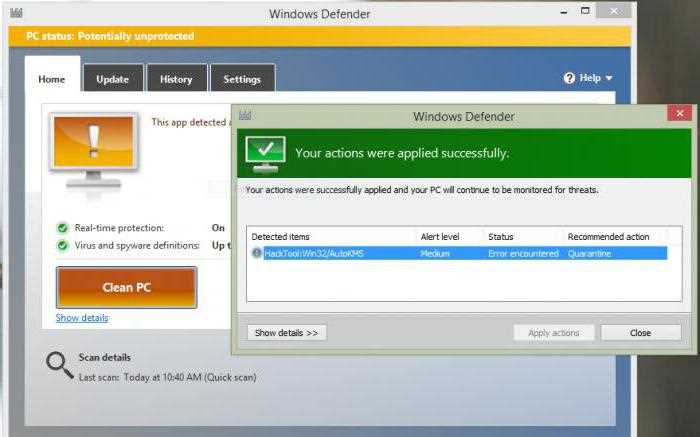Image resolution: width=700 pixels, height=437 pixels.
Task: Click the Recommended action column header
Action: point(608,237)
